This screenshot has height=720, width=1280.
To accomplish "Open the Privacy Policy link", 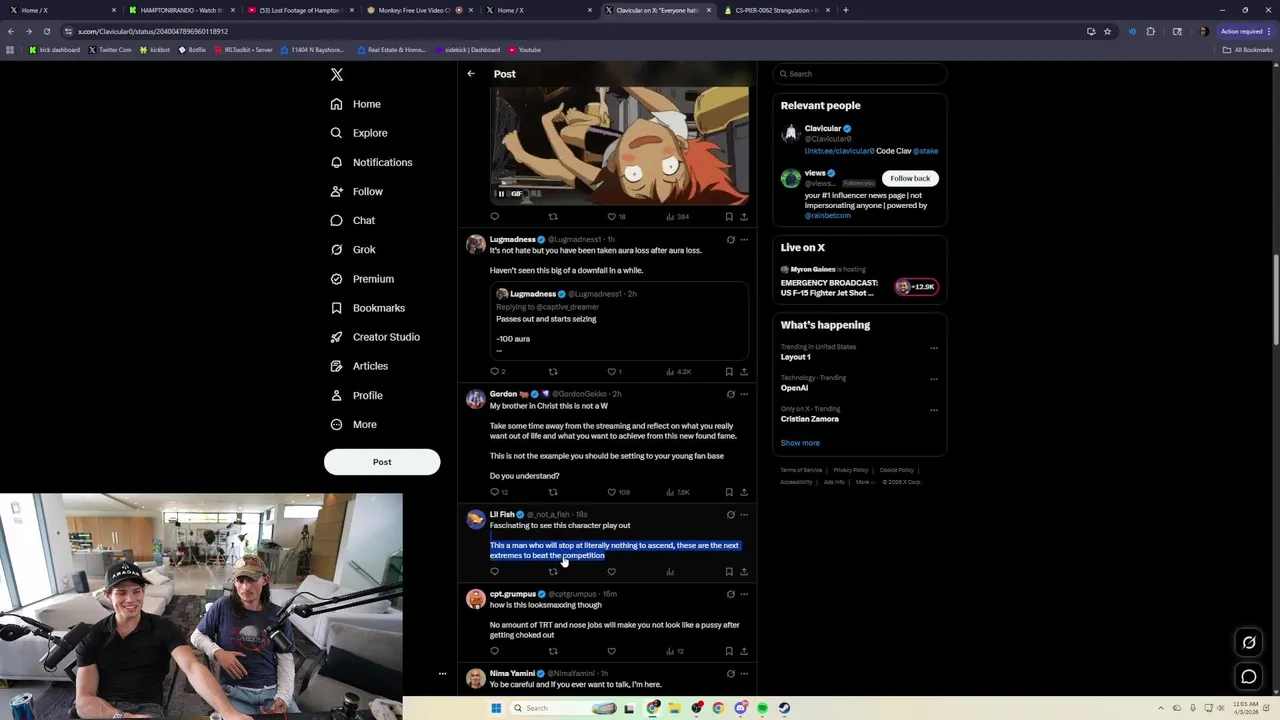I will click(x=851, y=470).
